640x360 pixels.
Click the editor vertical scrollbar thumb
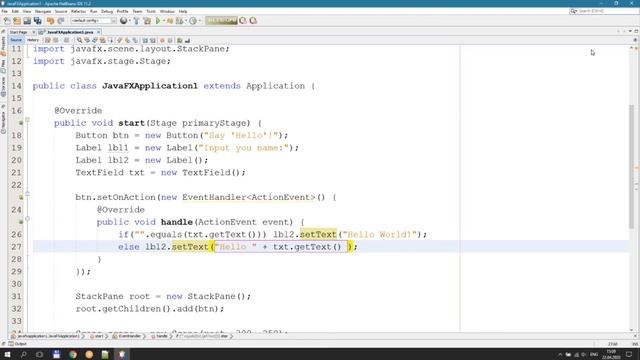(631, 167)
